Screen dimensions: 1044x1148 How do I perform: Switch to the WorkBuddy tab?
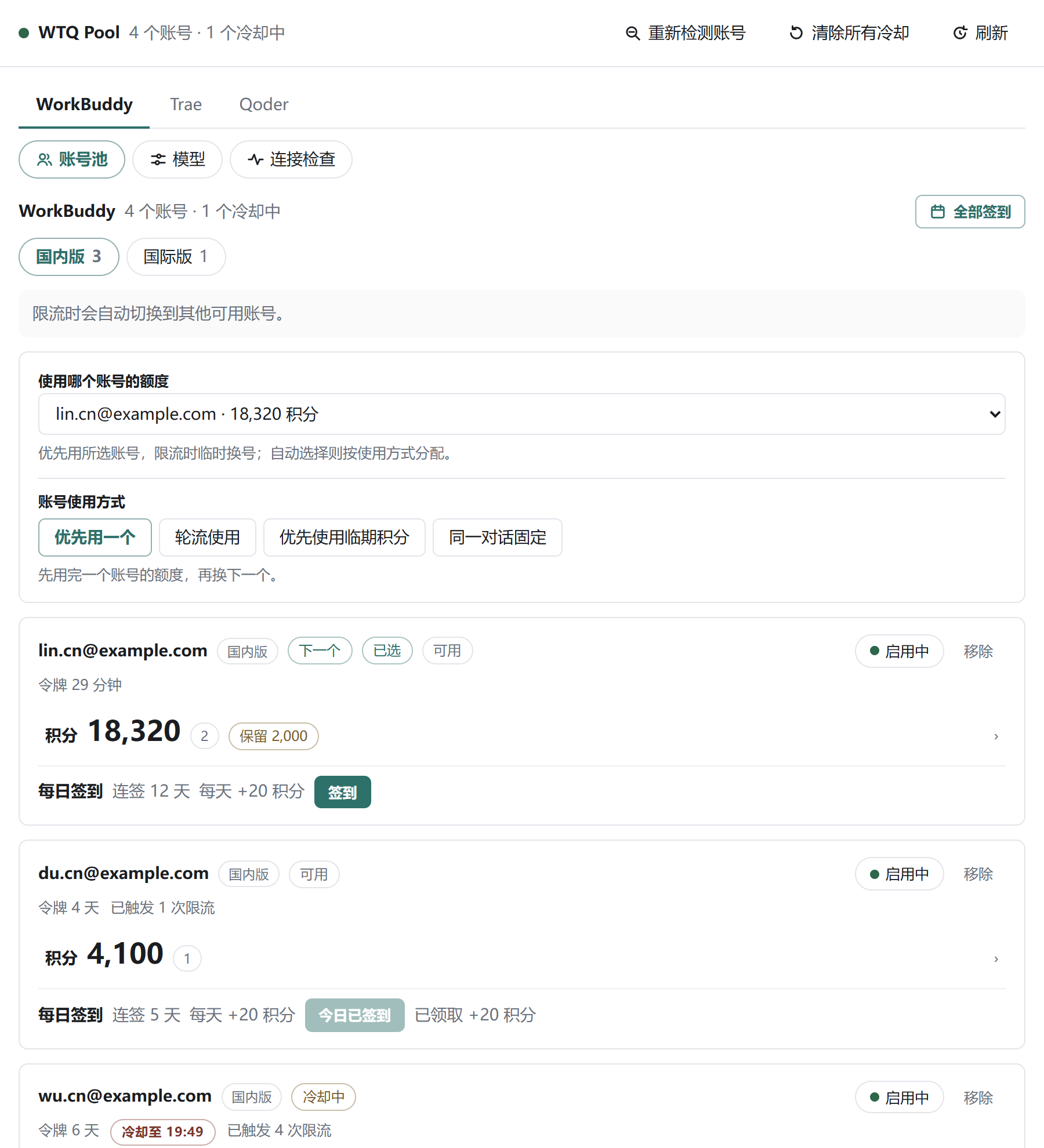point(84,104)
